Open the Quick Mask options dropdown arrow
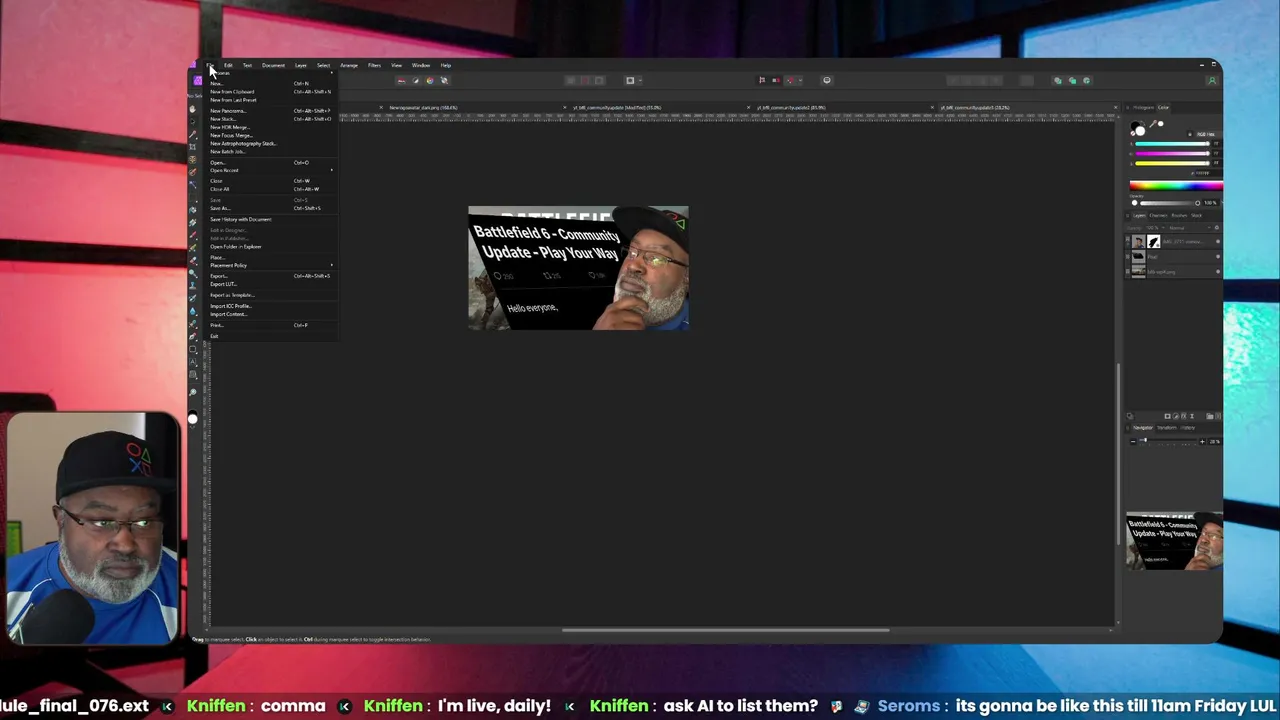Image resolution: width=1280 pixels, height=720 pixels. tap(640, 80)
